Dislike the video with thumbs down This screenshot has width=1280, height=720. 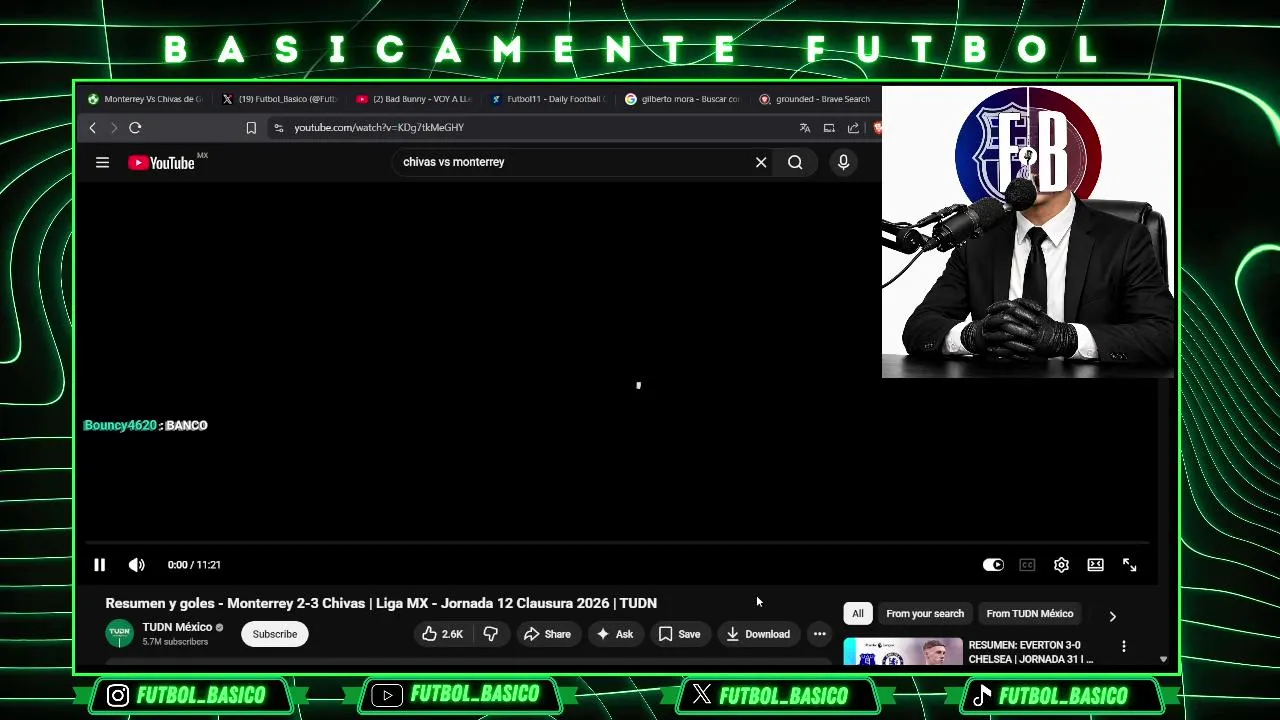coord(491,634)
